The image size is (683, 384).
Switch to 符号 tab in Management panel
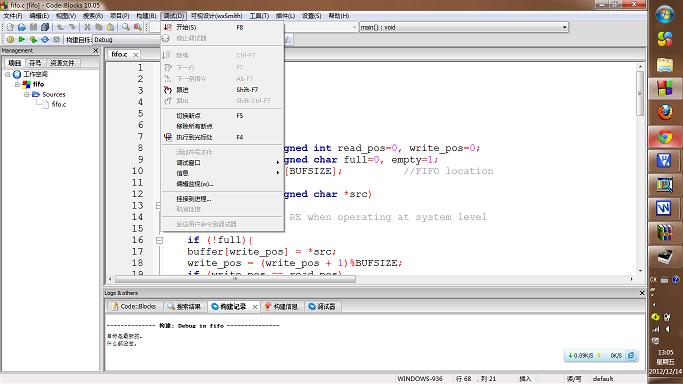pos(35,63)
